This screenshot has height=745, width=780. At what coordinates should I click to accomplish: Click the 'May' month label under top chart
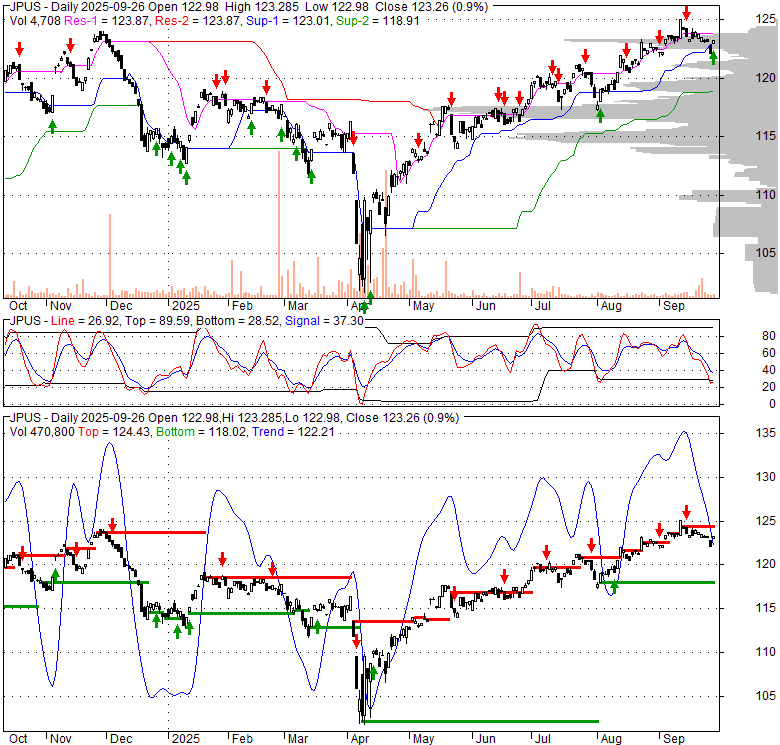point(423,306)
